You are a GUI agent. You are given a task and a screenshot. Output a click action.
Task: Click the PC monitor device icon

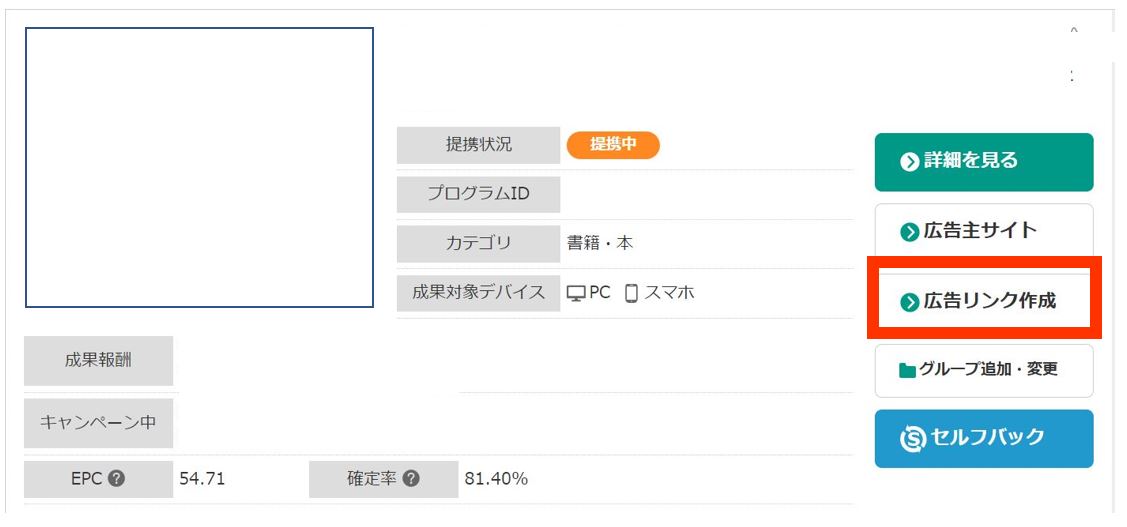[576, 293]
